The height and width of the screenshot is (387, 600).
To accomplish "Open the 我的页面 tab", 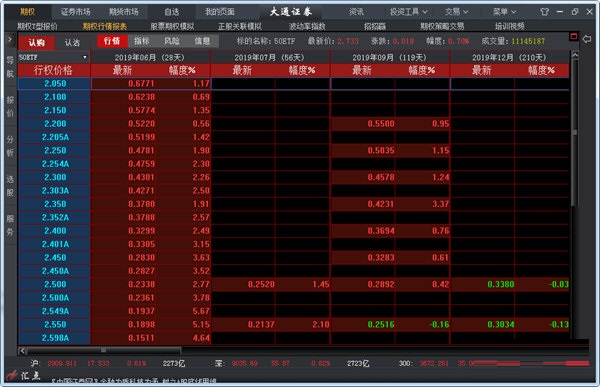I will pos(219,12).
